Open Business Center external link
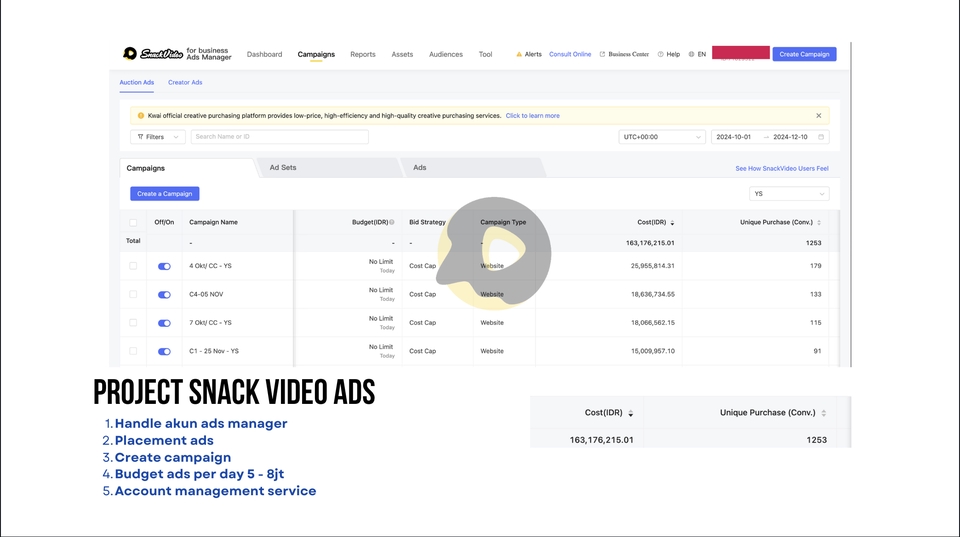Viewport: 960px width, 537px height. 624,54
